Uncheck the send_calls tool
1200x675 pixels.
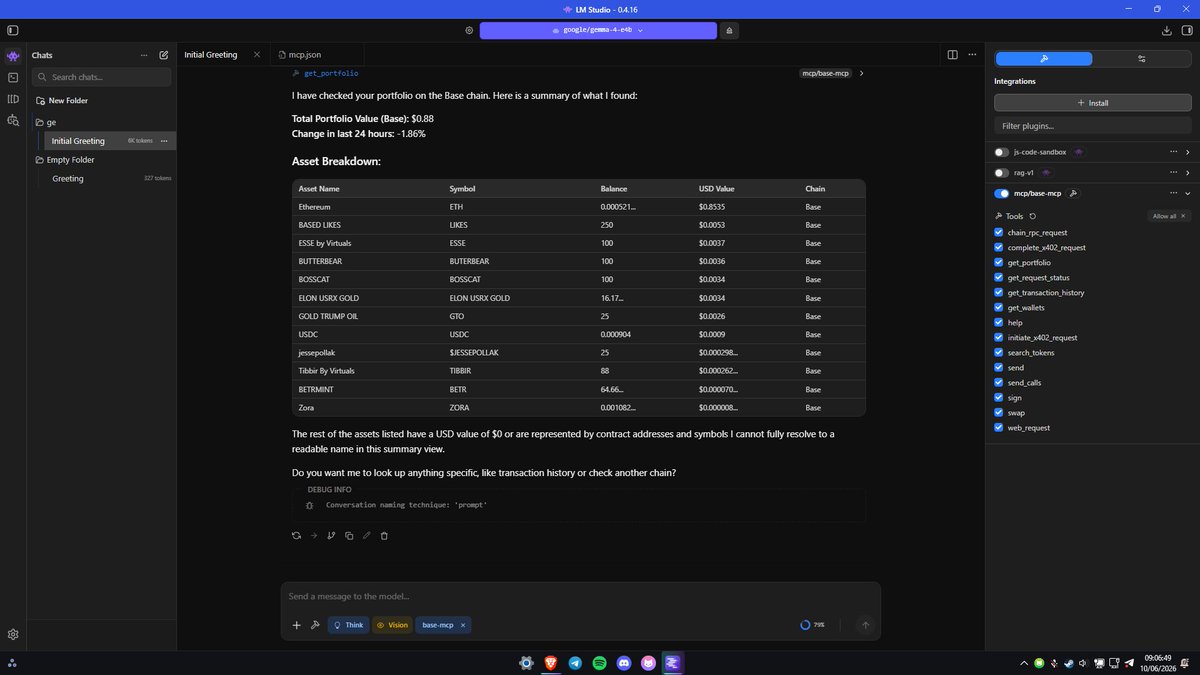pos(999,383)
